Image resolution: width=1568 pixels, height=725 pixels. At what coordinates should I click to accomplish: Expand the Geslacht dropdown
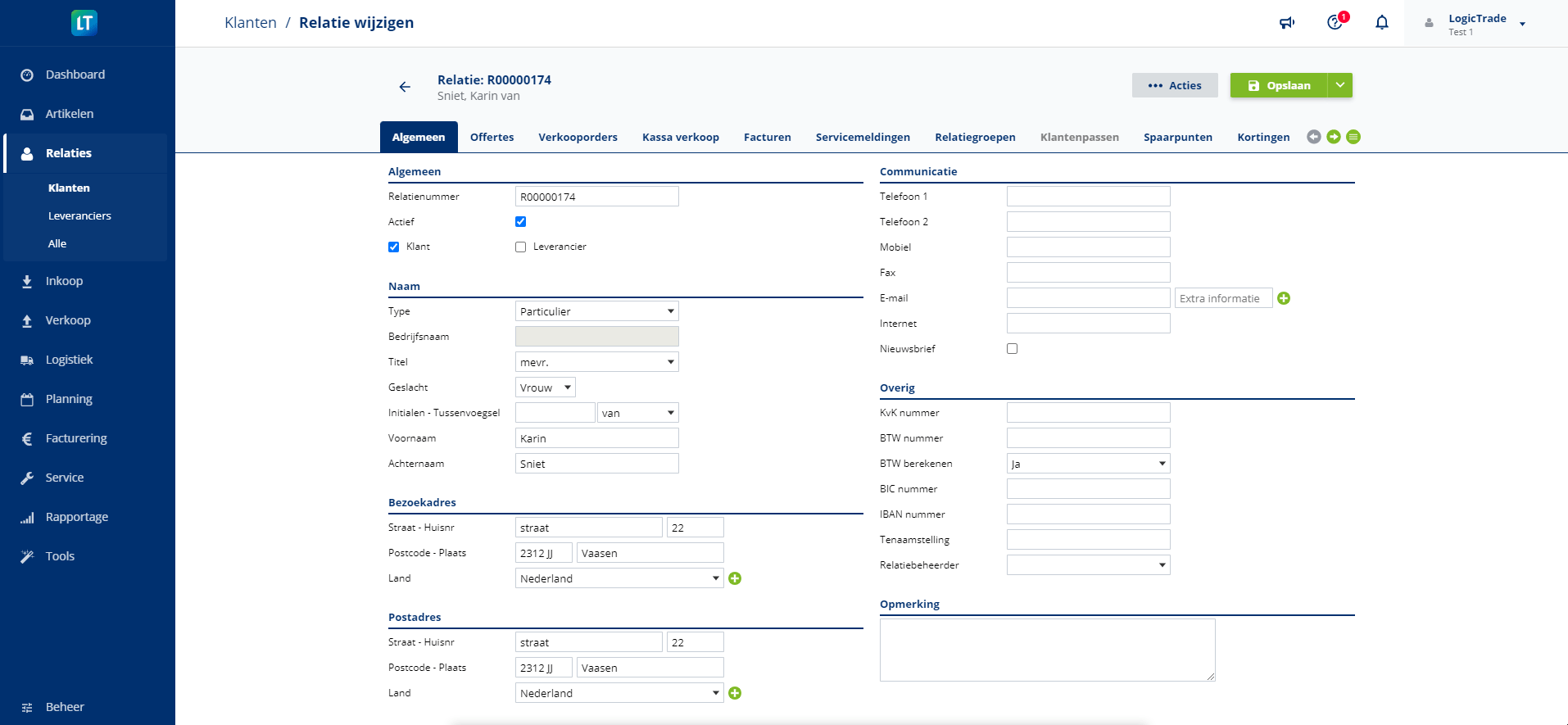coord(545,387)
